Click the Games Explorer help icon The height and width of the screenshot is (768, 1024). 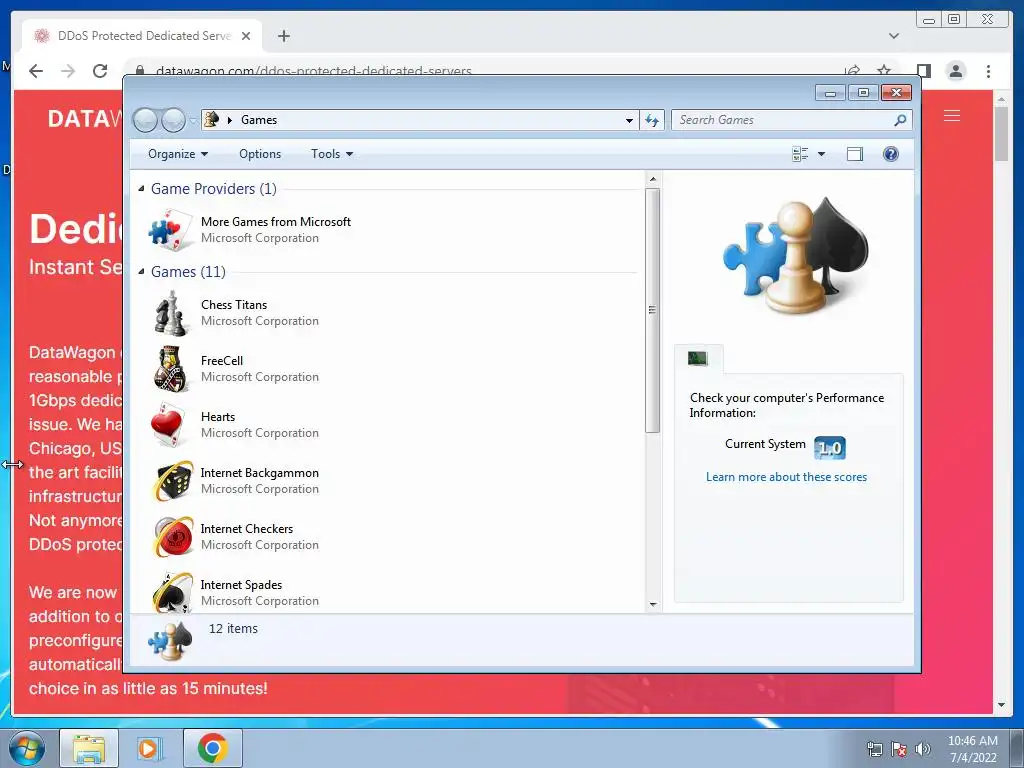click(x=890, y=154)
